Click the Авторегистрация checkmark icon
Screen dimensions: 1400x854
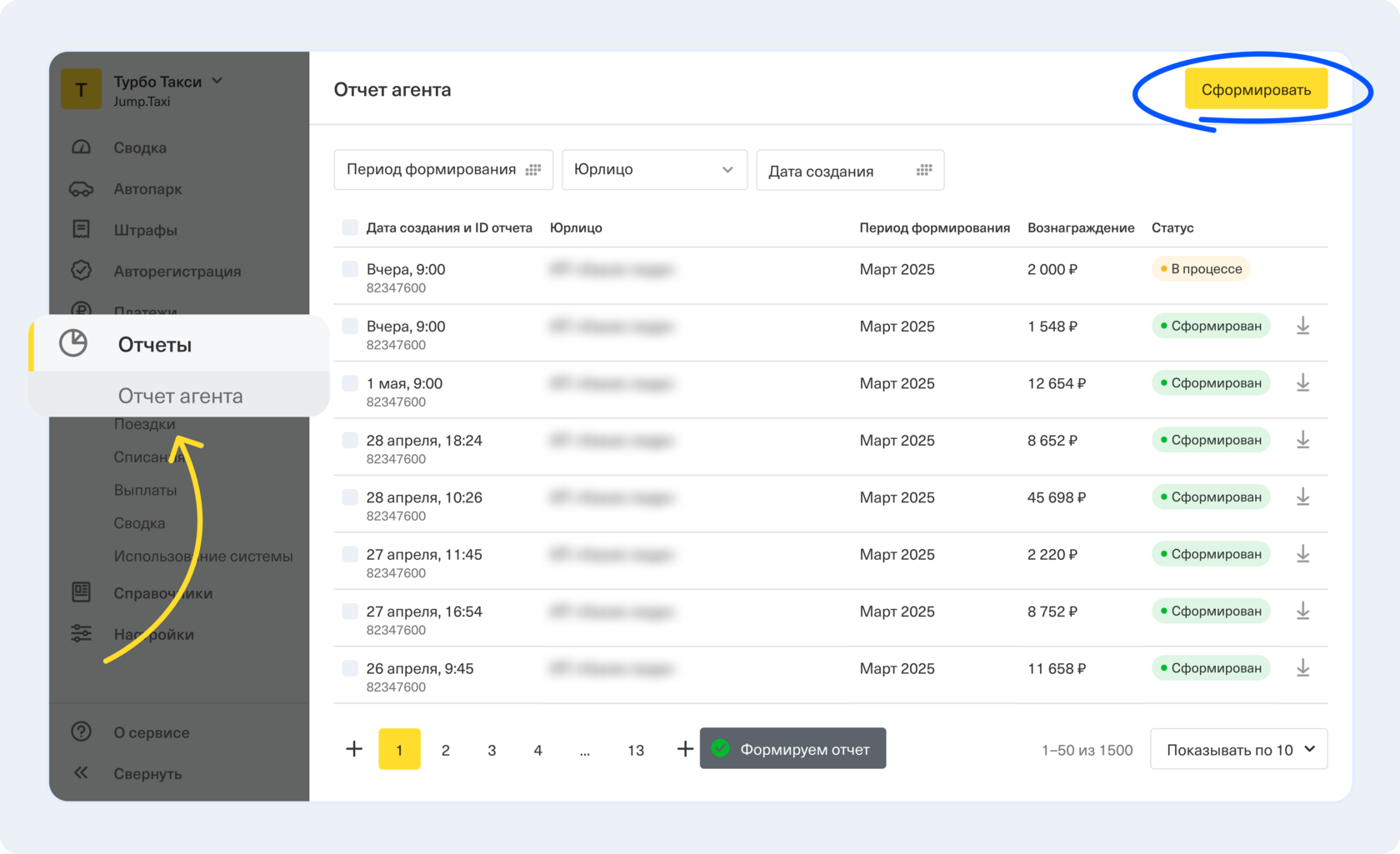81,271
